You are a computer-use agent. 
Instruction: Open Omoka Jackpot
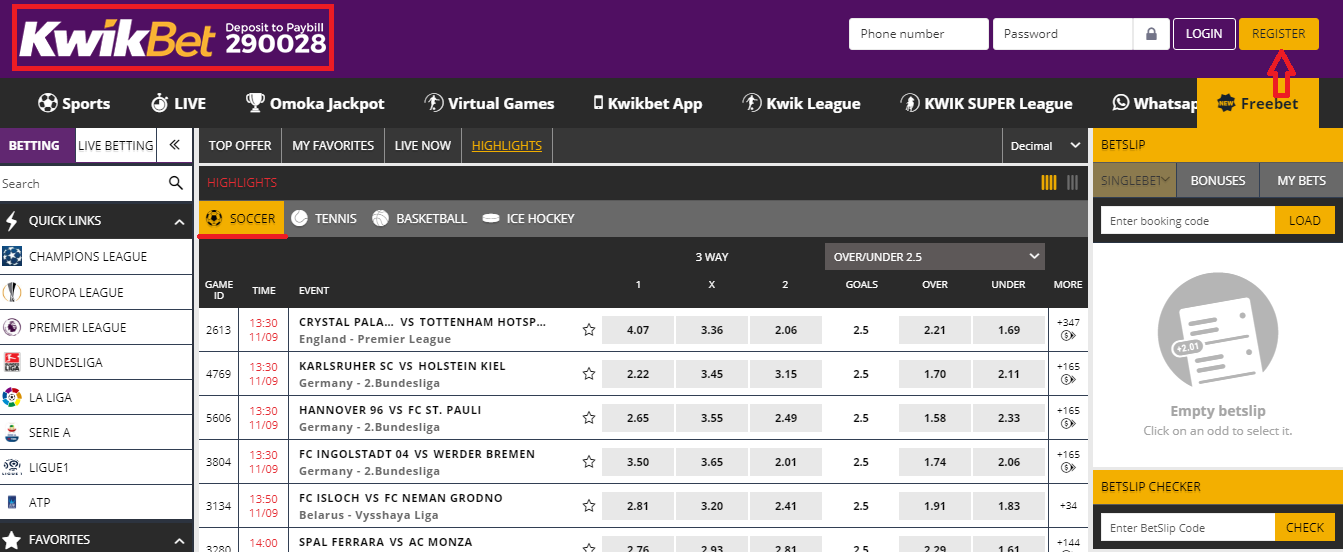pos(315,103)
